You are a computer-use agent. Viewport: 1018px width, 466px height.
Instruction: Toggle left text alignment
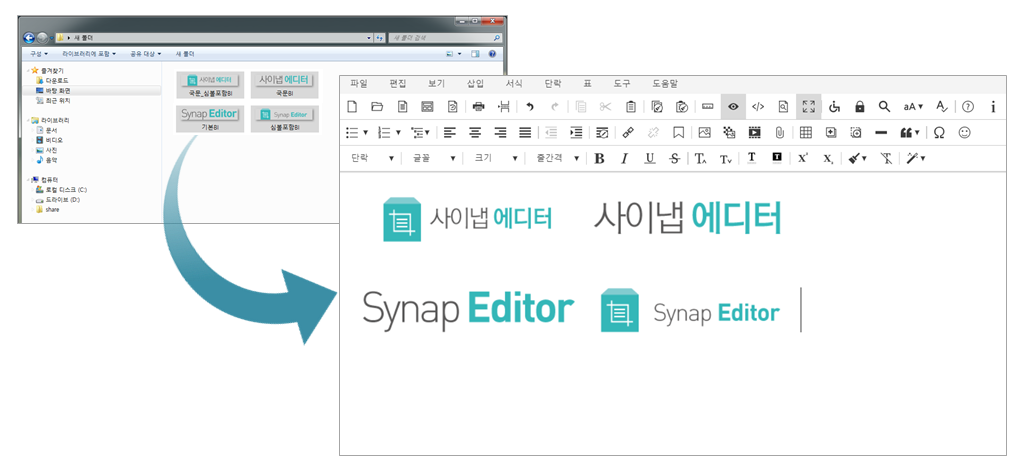(450, 132)
